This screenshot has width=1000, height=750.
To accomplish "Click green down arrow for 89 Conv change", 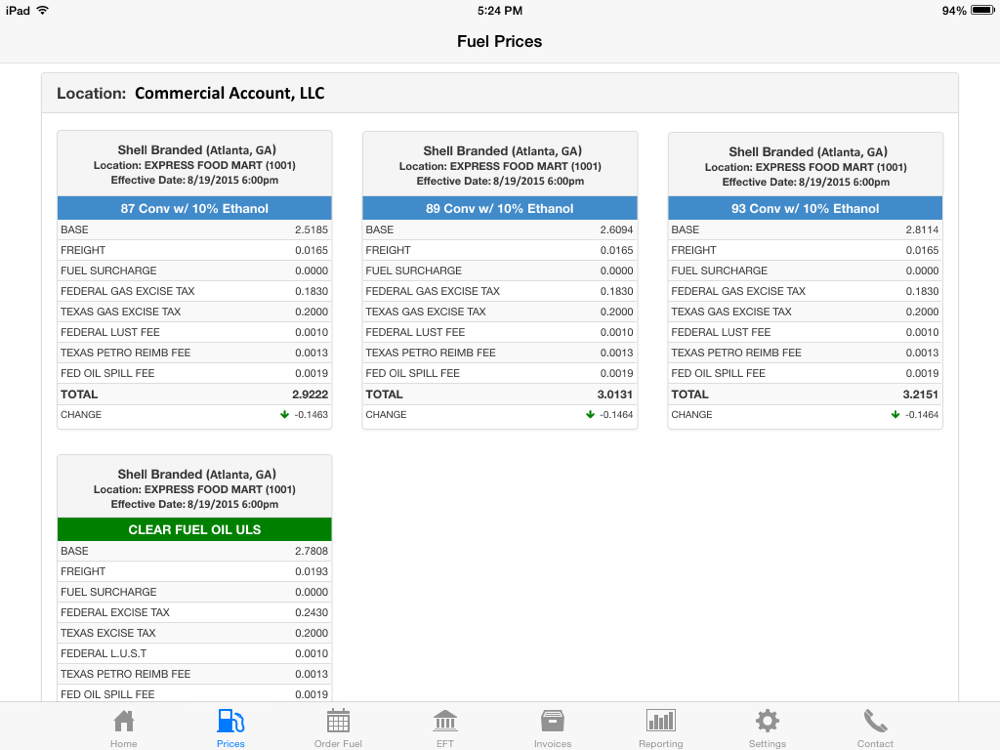I will click(590, 415).
